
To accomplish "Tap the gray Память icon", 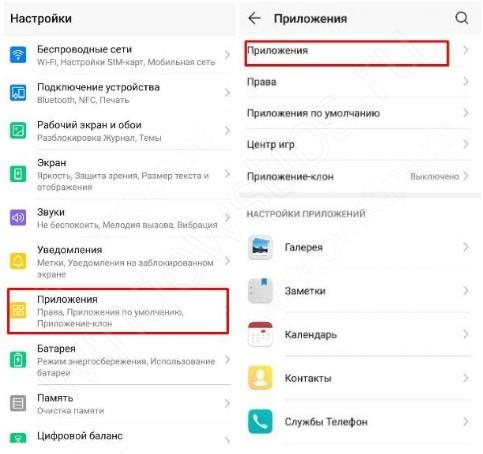I will click(x=18, y=403).
